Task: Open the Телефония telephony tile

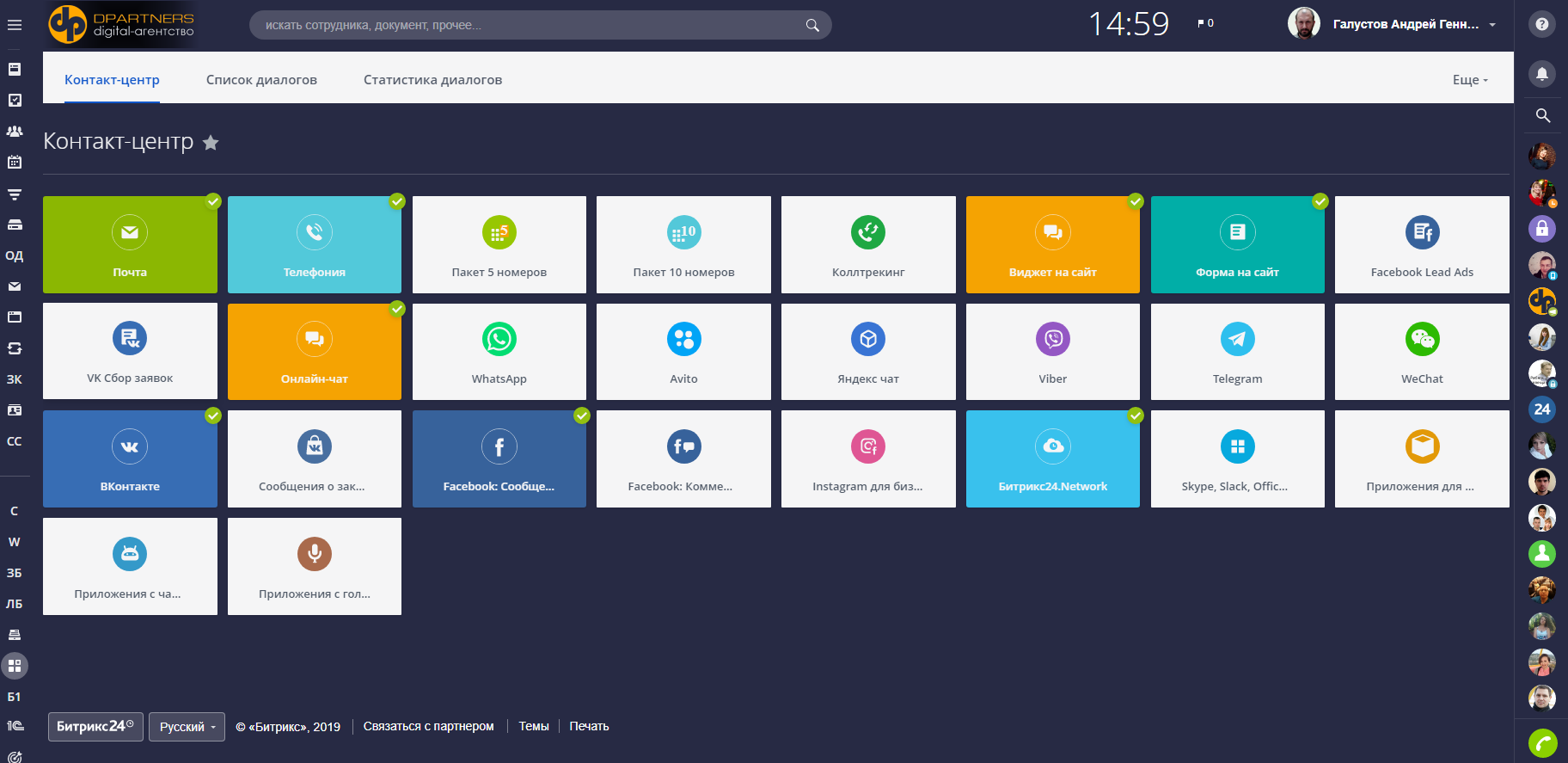Action: point(315,244)
